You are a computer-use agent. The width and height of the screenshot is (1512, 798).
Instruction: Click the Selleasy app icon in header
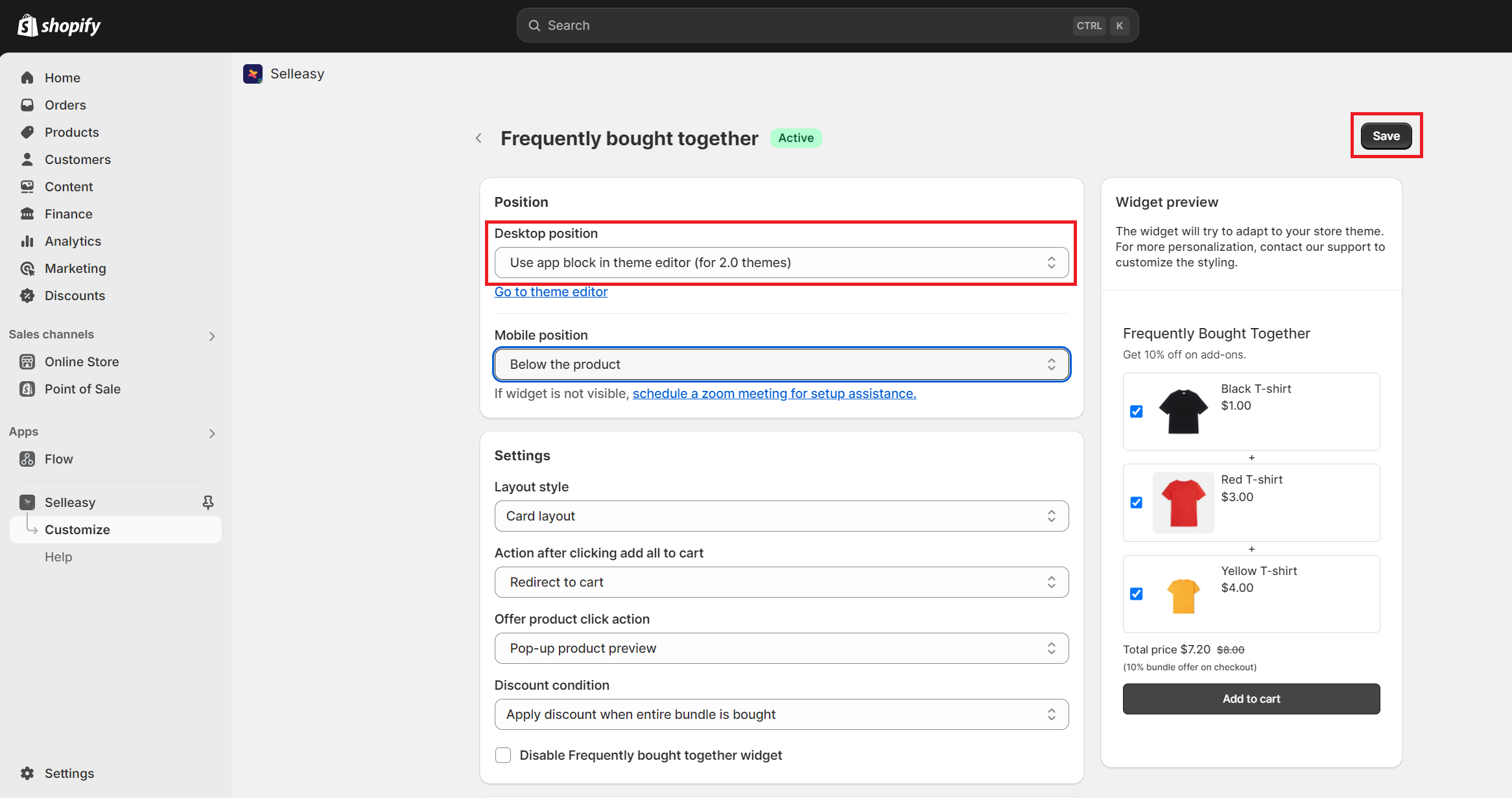pyautogui.click(x=253, y=74)
